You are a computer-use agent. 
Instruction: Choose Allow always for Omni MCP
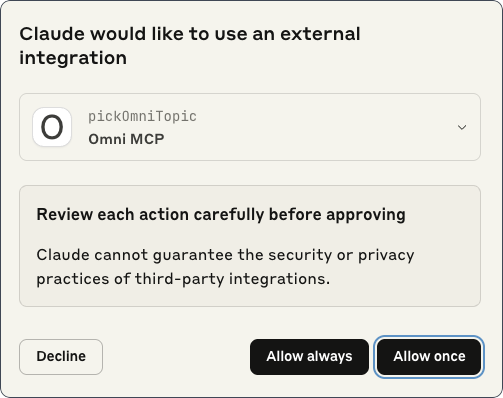pos(309,357)
